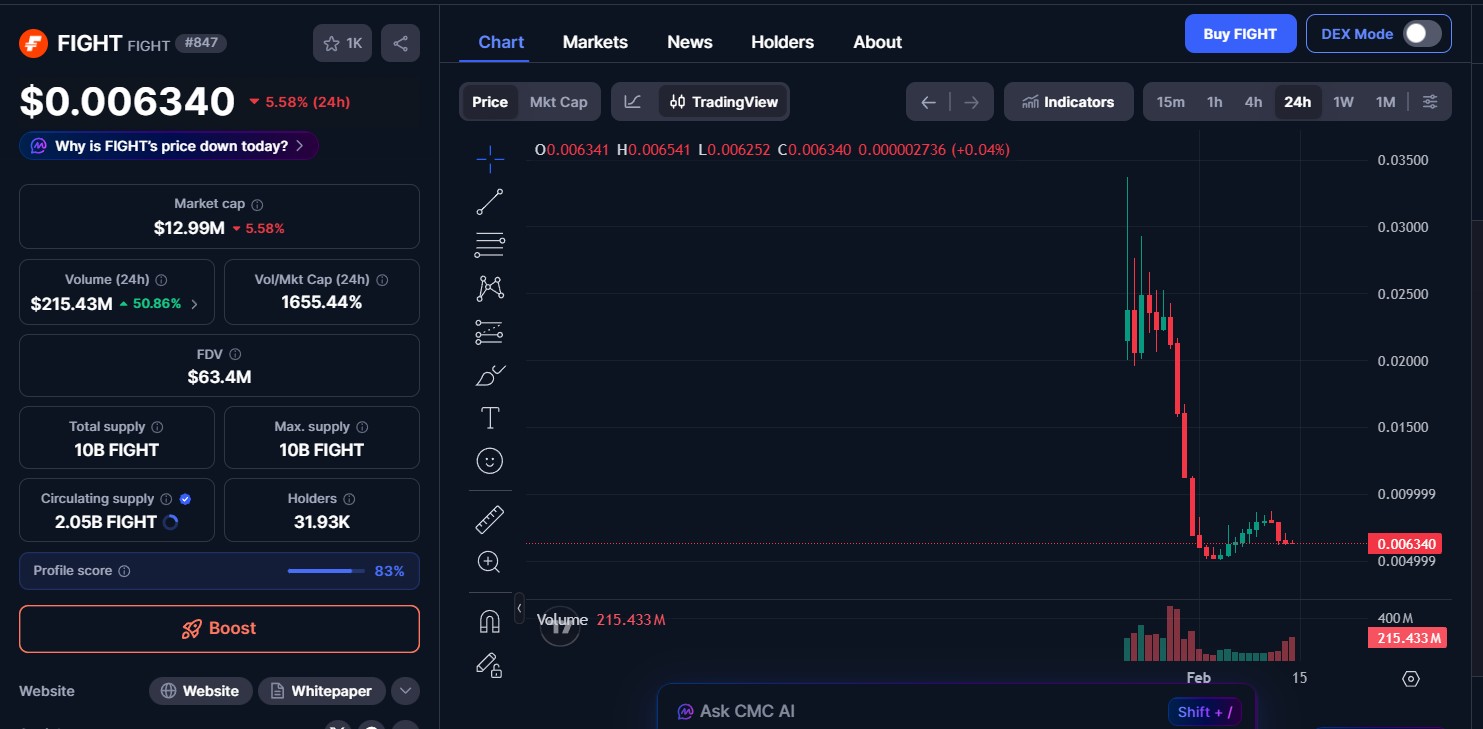Click the zoom in magnifier tool
Image resolution: width=1483 pixels, height=729 pixels.
[490, 562]
